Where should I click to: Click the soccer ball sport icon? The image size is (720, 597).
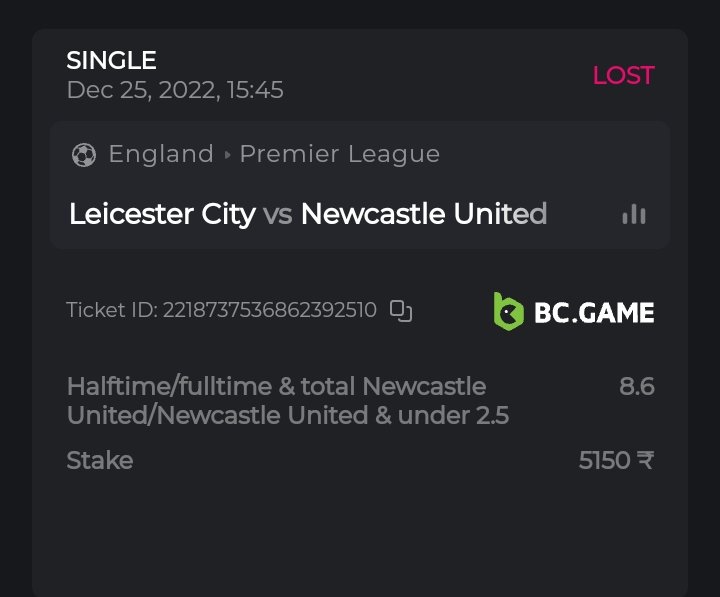[84, 155]
